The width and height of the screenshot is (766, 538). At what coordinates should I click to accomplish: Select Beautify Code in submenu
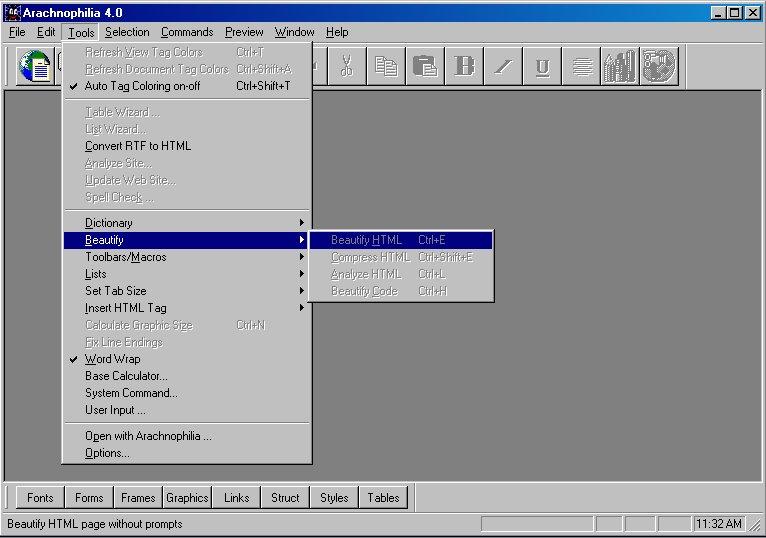click(401, 291)
